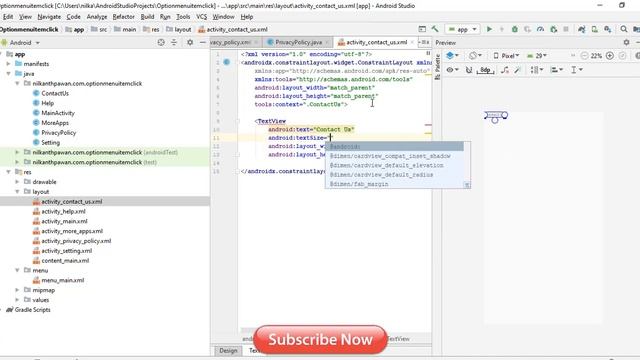Expand the values folder

(17, 300)
